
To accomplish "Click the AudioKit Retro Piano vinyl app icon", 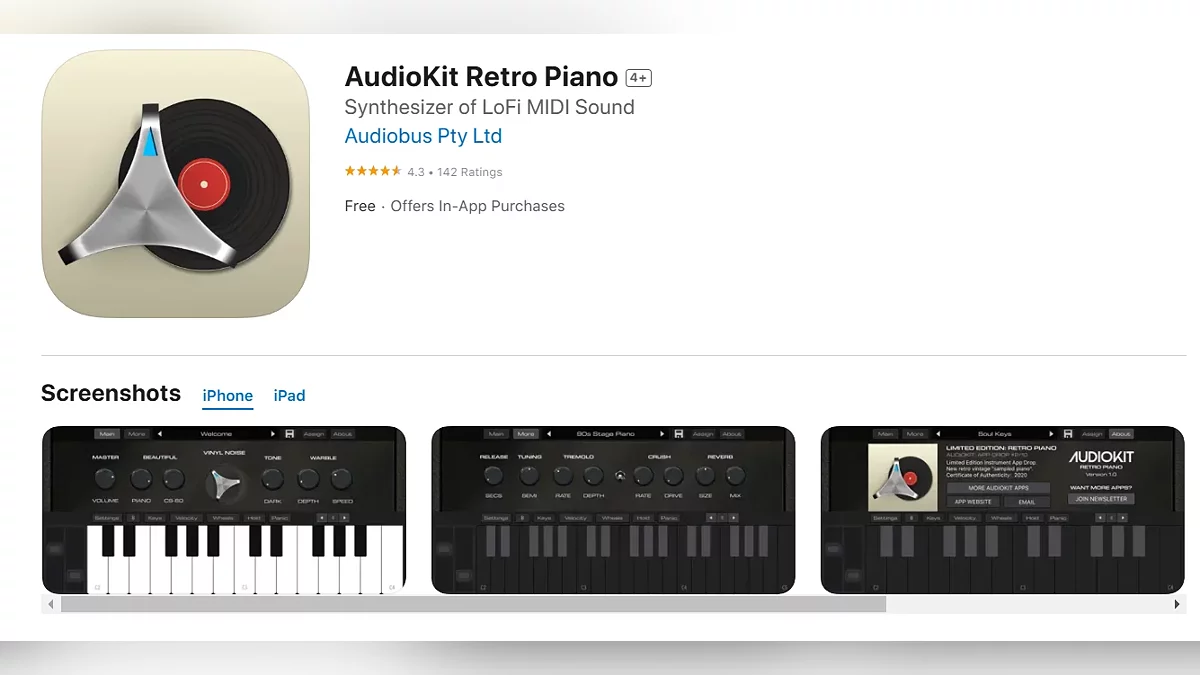I will pos(175,184).
